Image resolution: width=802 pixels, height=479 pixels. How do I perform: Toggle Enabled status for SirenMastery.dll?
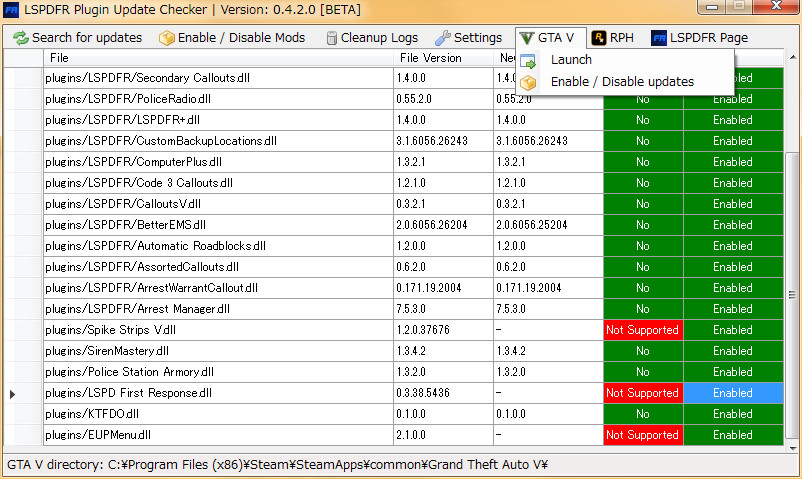tap(733, 351)
